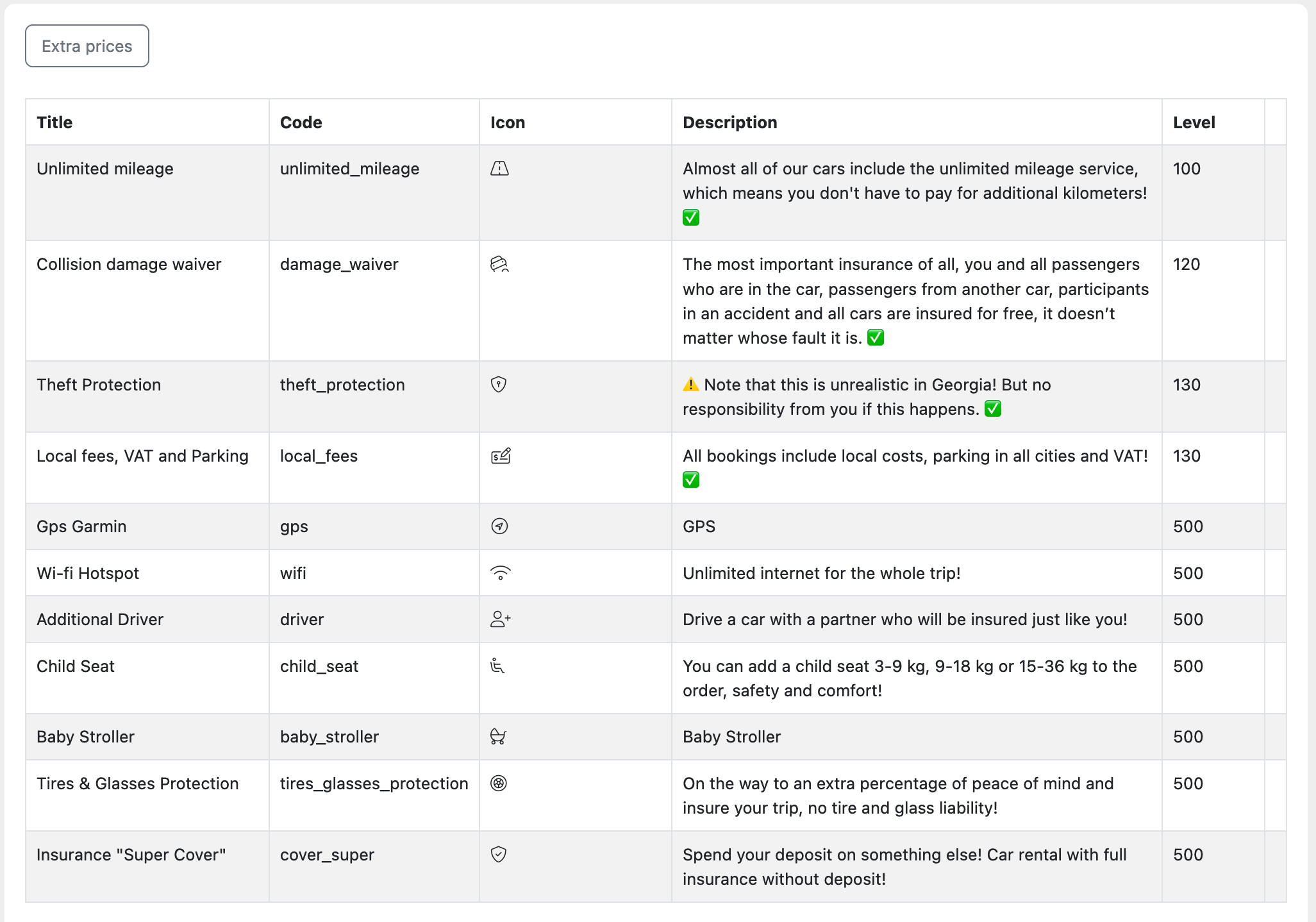Viewport: 1316px width, 922px height.
Task: Click the Local fees check-signing icon
Action: [x=501, y=456]
